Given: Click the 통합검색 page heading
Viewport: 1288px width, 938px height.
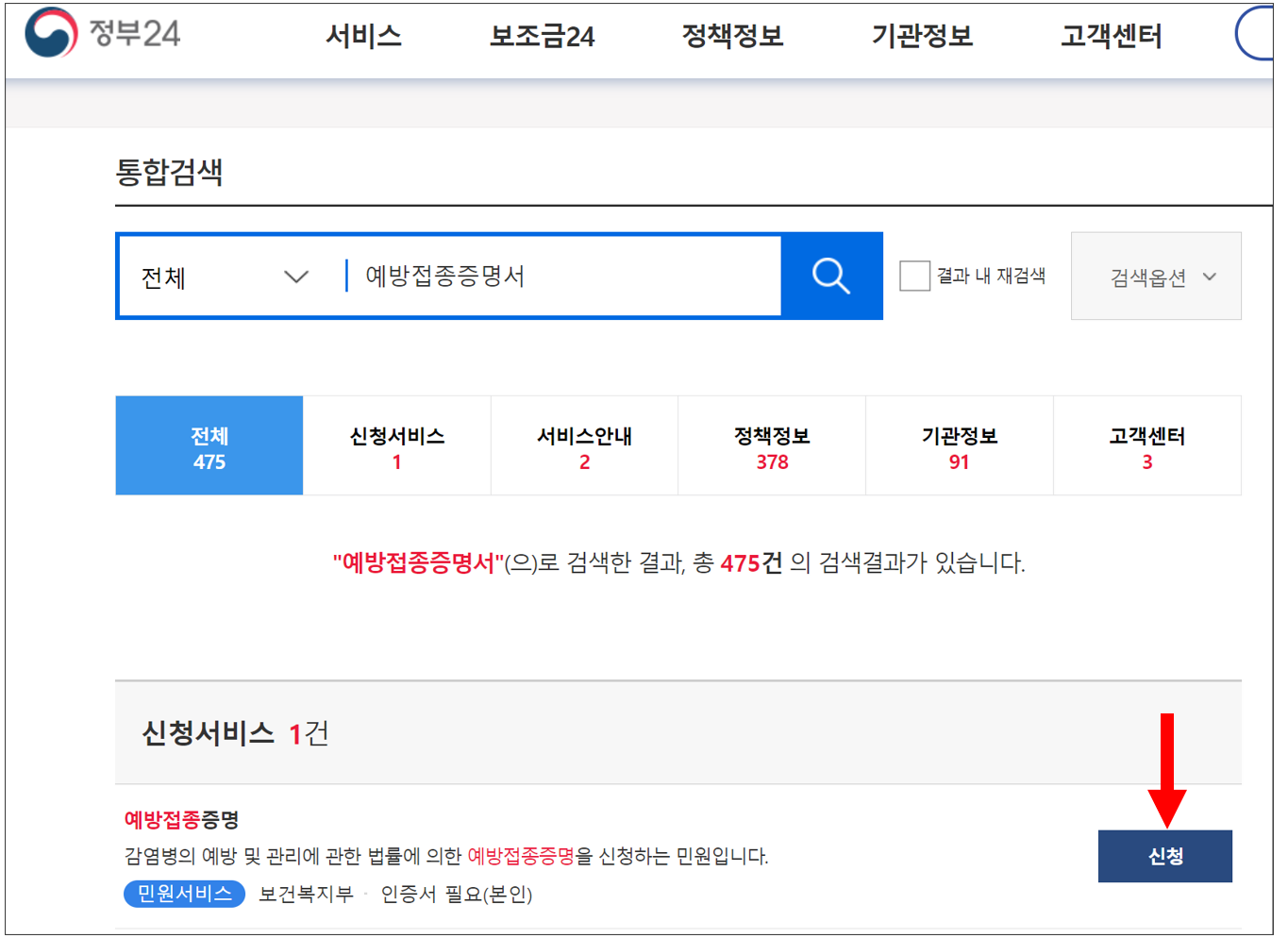Looking at the screenshot, I should click(169, 172).
